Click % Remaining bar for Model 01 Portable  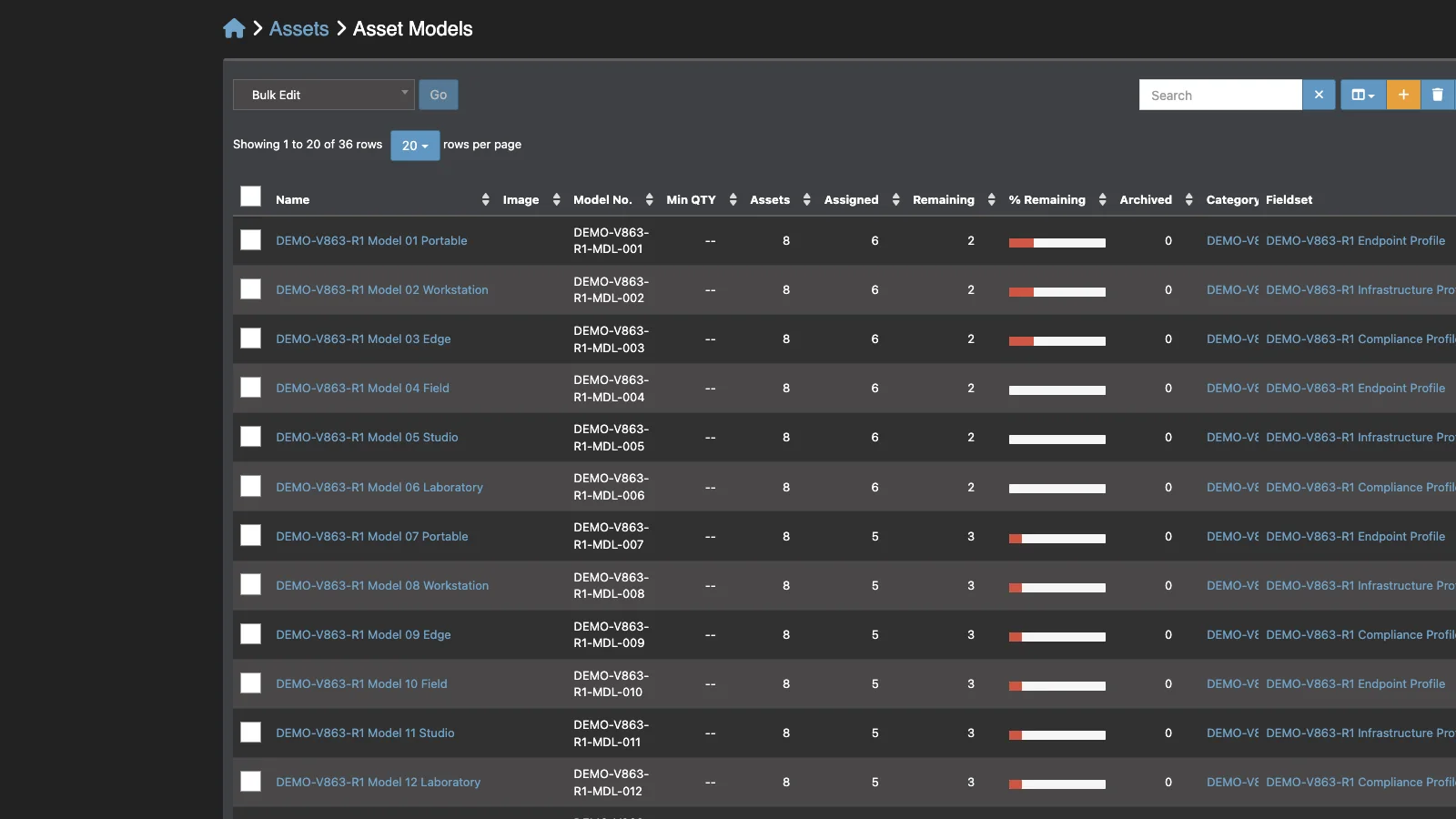1057,243
